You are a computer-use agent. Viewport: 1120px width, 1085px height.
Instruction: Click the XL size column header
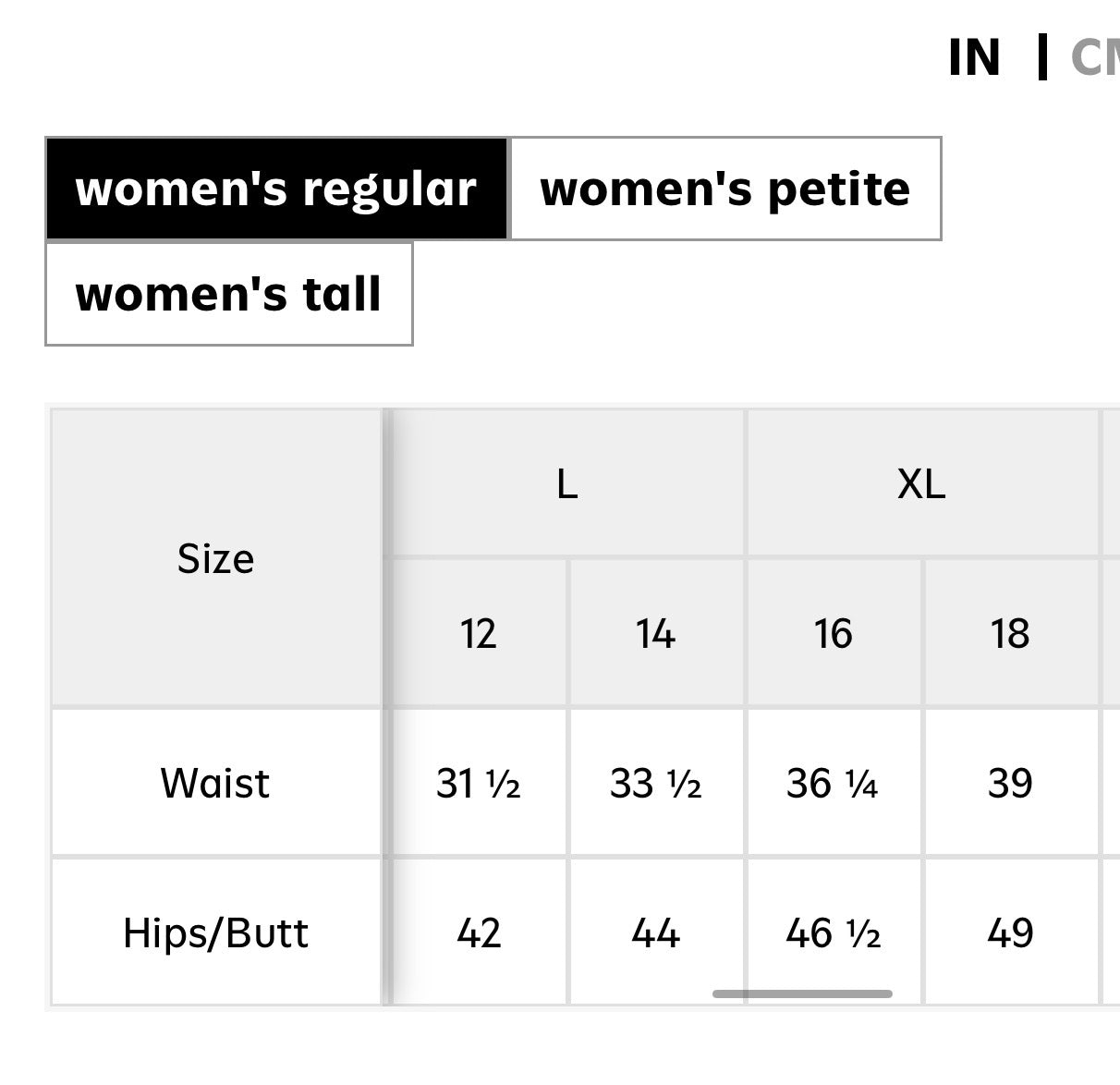[x=921, y=483]
